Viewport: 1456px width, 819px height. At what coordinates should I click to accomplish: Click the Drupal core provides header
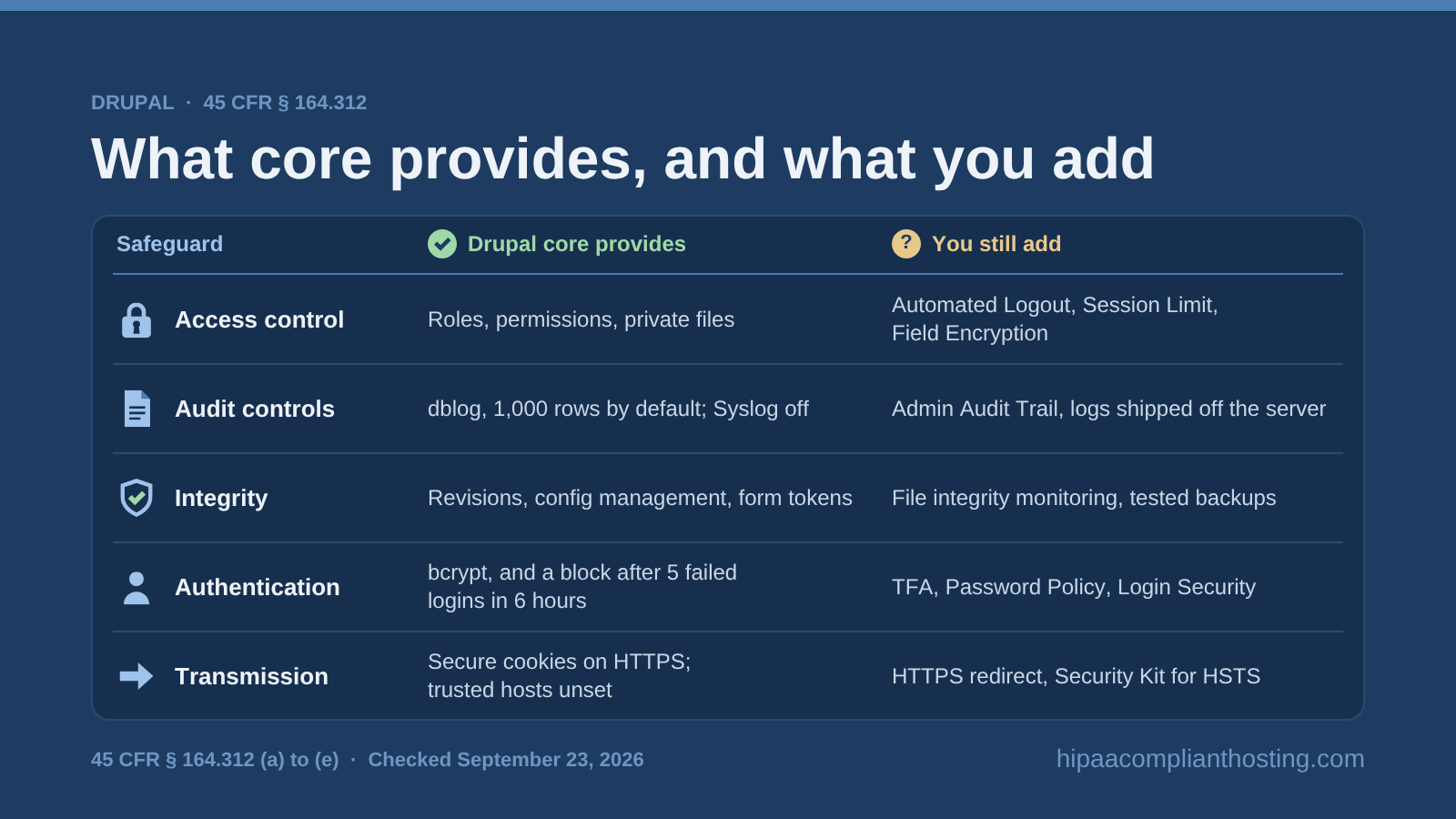tap(577, 244)
